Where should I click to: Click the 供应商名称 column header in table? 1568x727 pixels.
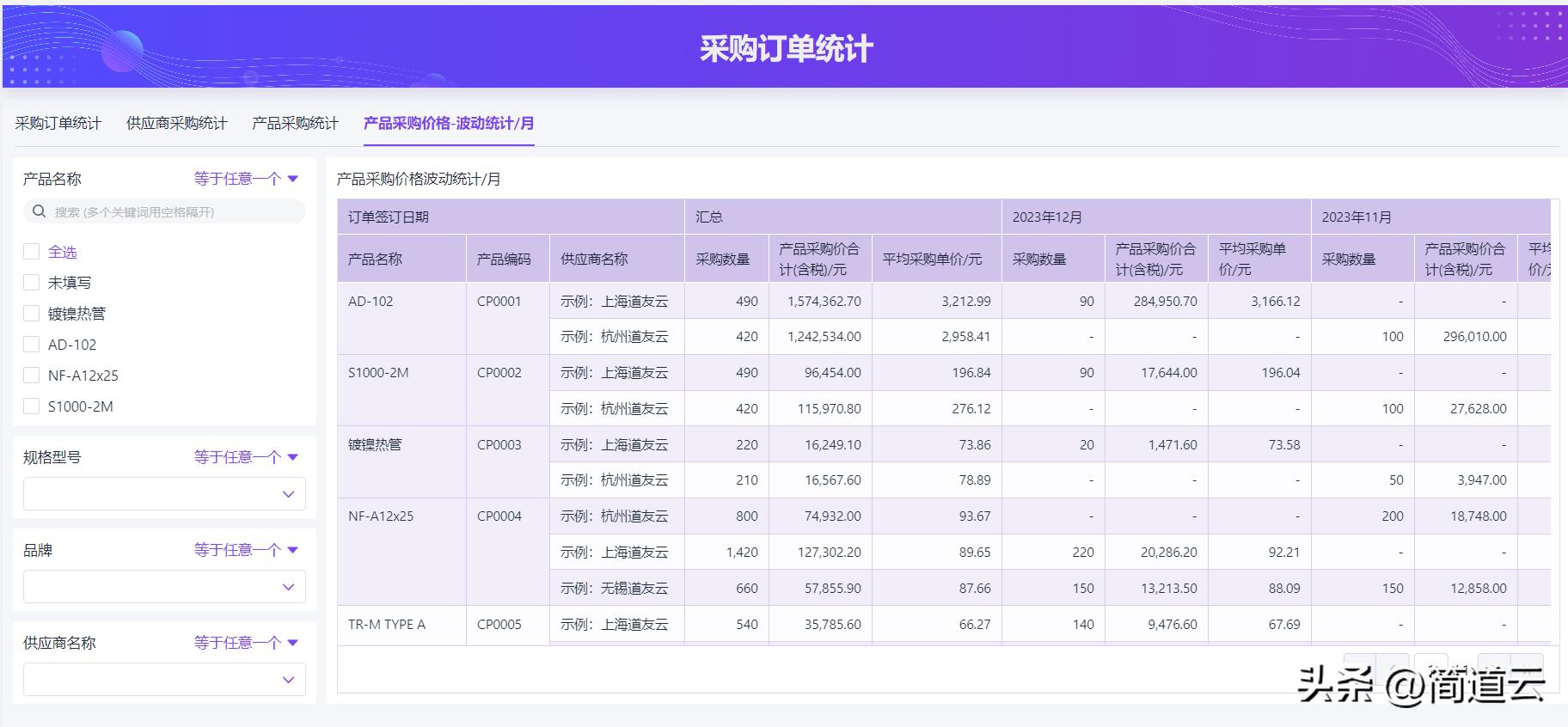[x=617, y=259]
